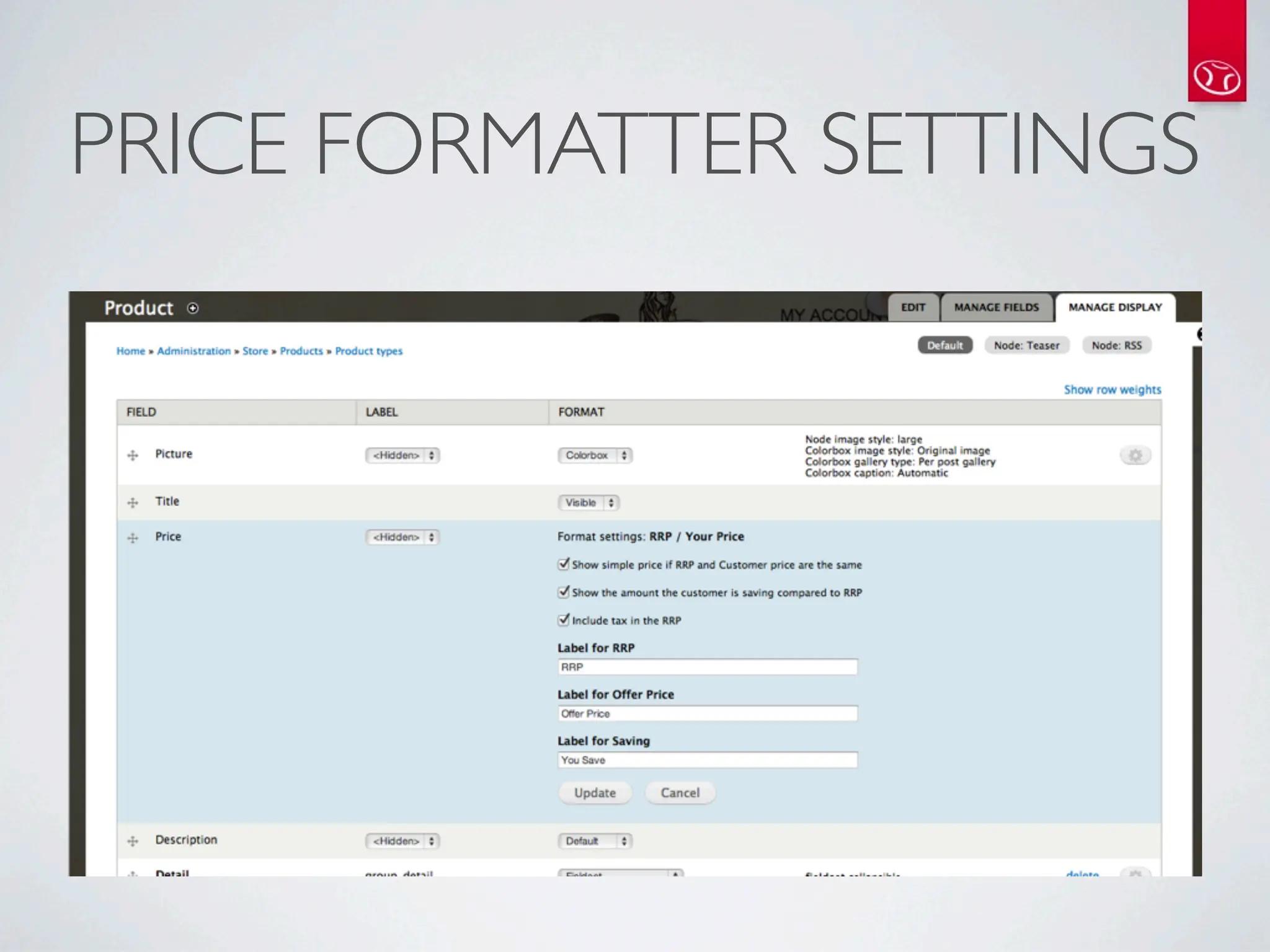Open Administration breadcrumb link

point(193,351)
